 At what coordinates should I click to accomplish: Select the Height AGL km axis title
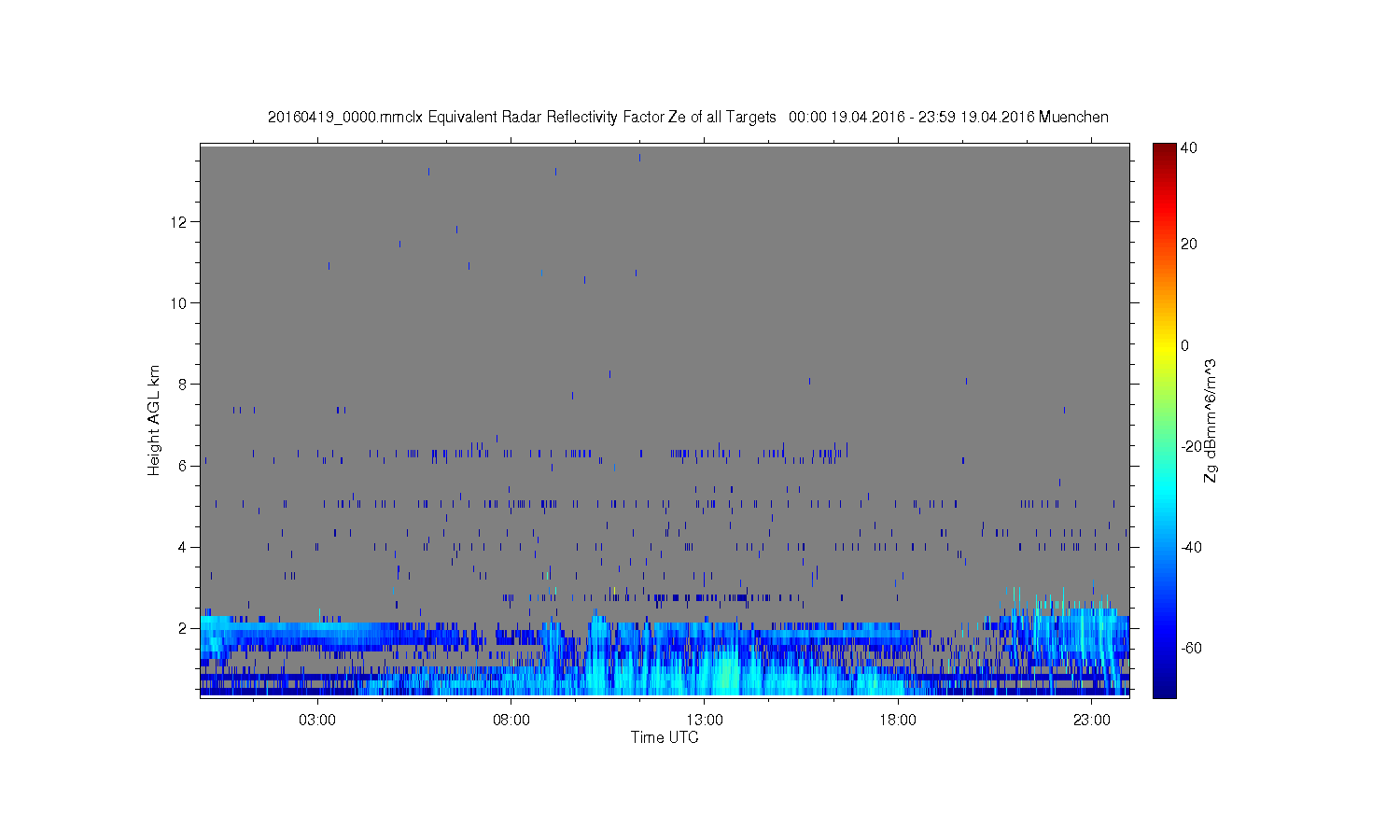pyautogui.click(x=154, y=420)
